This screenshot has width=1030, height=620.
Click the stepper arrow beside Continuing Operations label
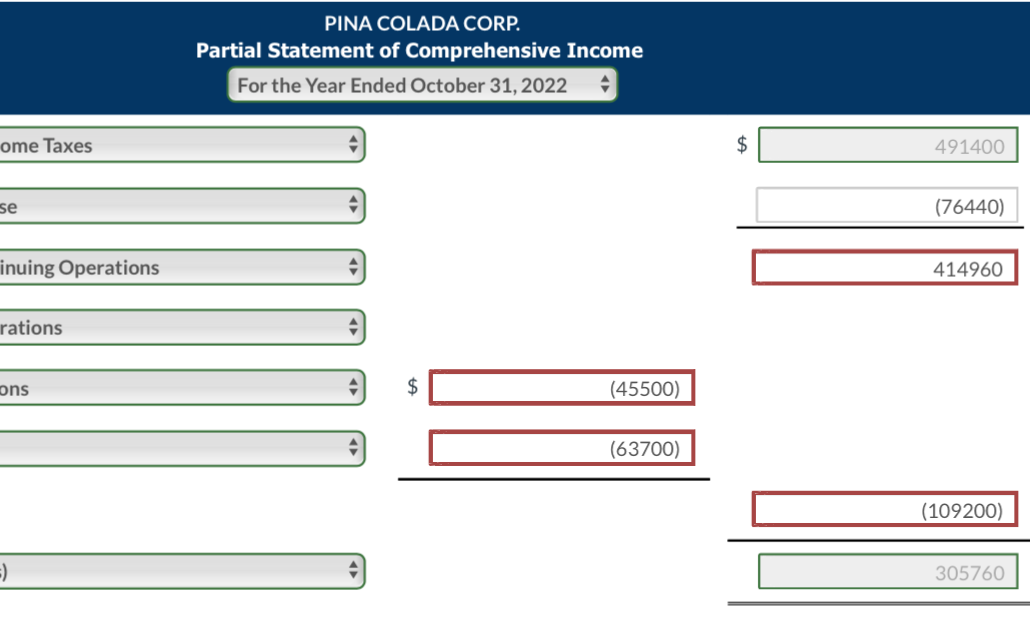pyautogui.click(x=353, y=267)
